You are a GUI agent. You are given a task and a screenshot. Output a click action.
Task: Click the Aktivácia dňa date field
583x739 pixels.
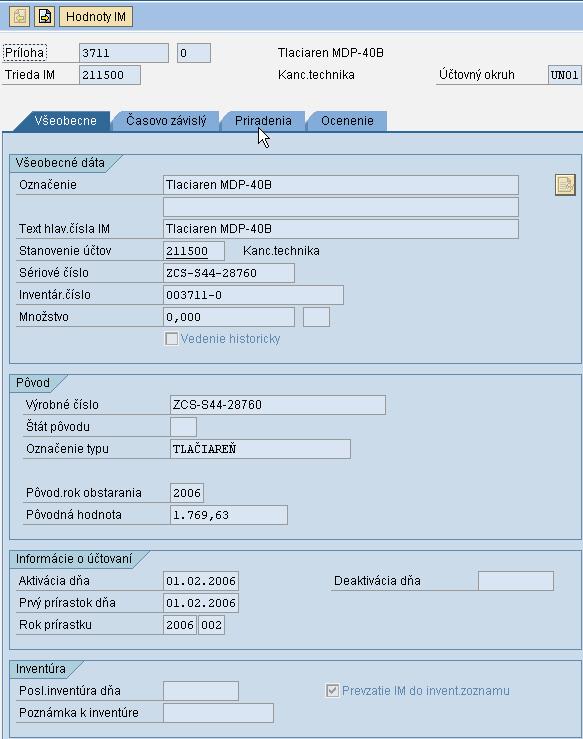click(201, 581)
